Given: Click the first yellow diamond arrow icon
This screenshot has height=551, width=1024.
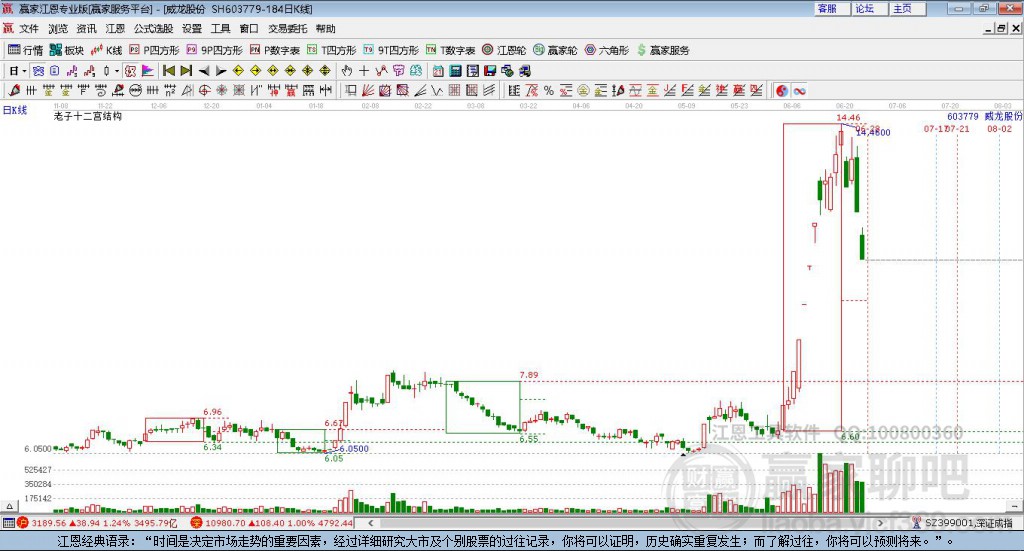Looking at the screenshot, I should [x=238, y=71].
